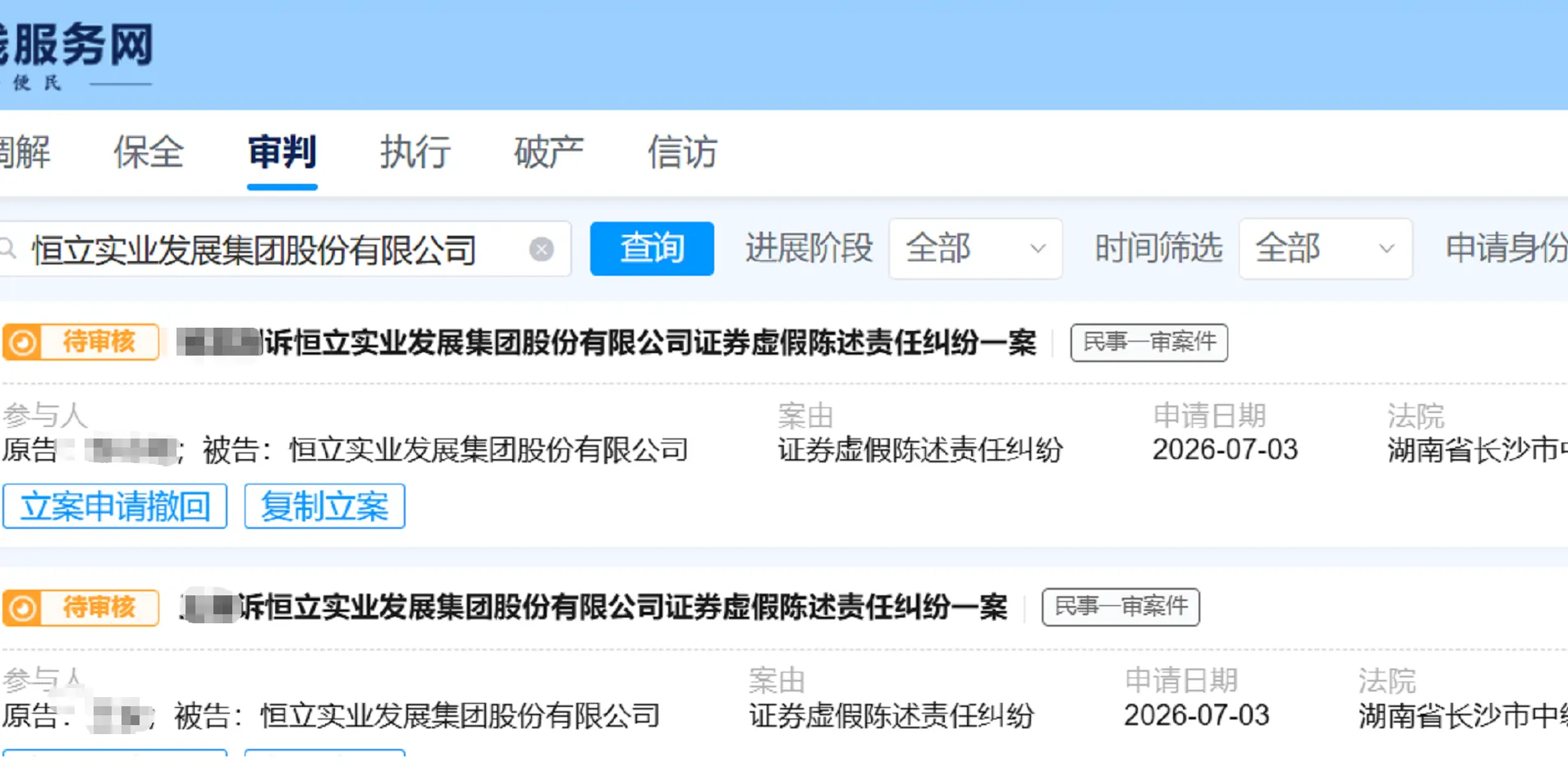
Task: Click the 待审核 label on the first case
Action: [x=99, y=342]
